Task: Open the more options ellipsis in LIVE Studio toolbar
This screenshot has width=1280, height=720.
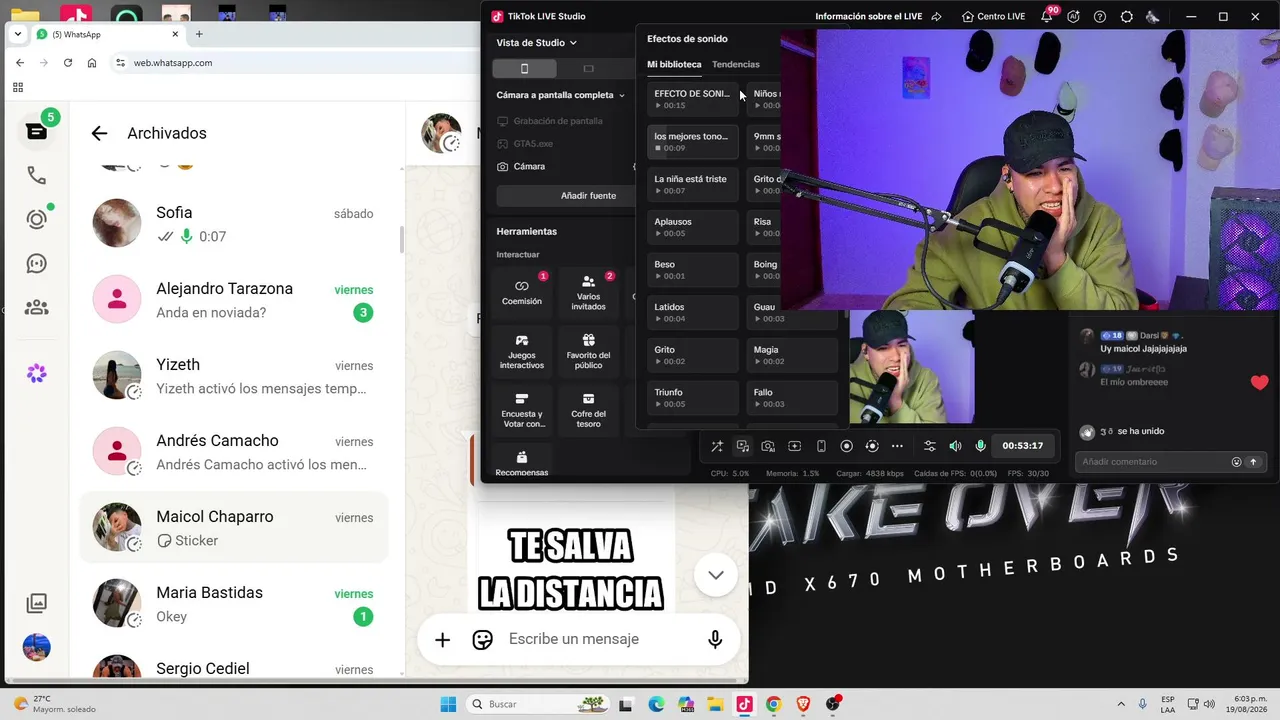Action: 897,446
